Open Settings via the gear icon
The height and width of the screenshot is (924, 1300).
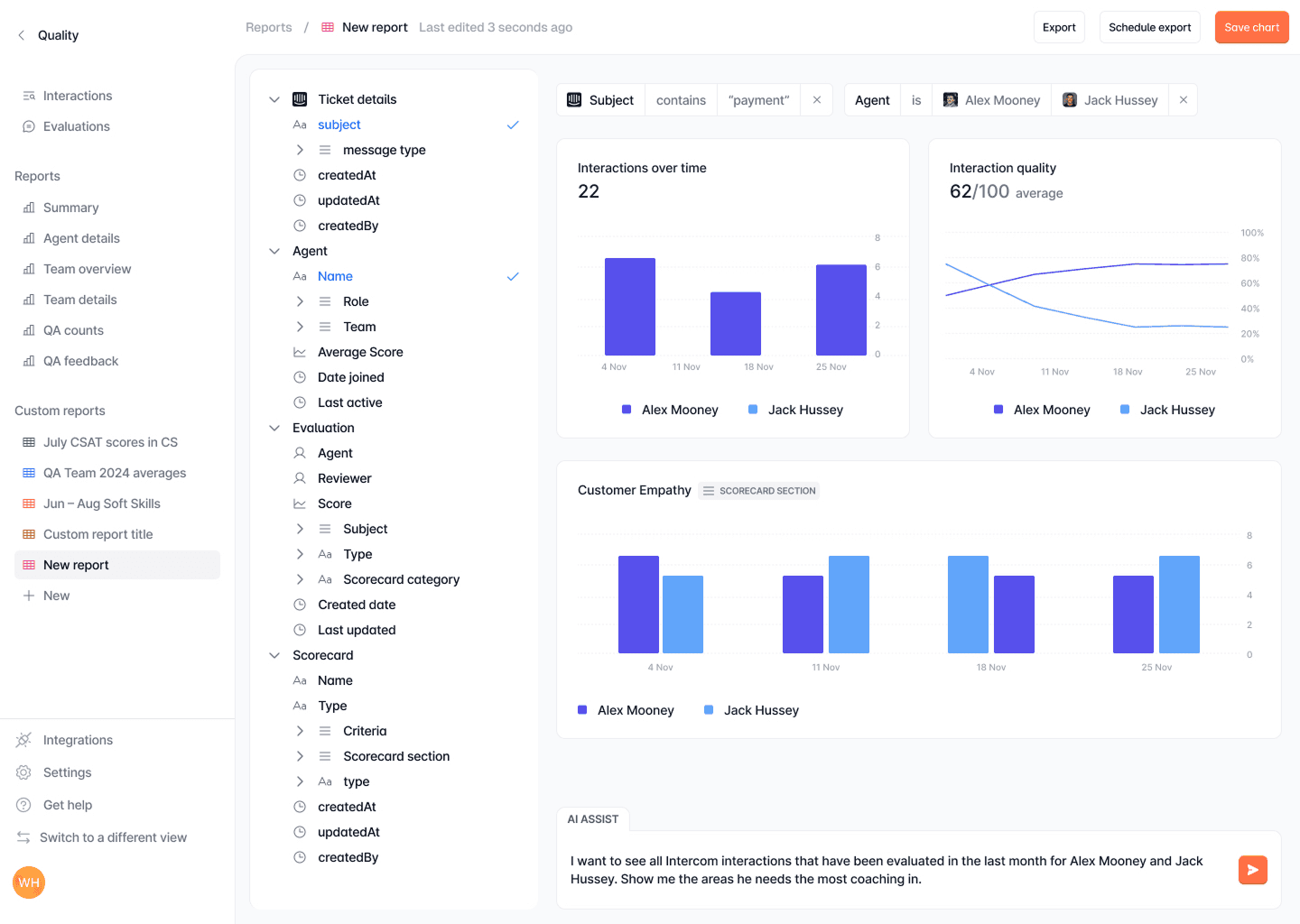[23, 772]
